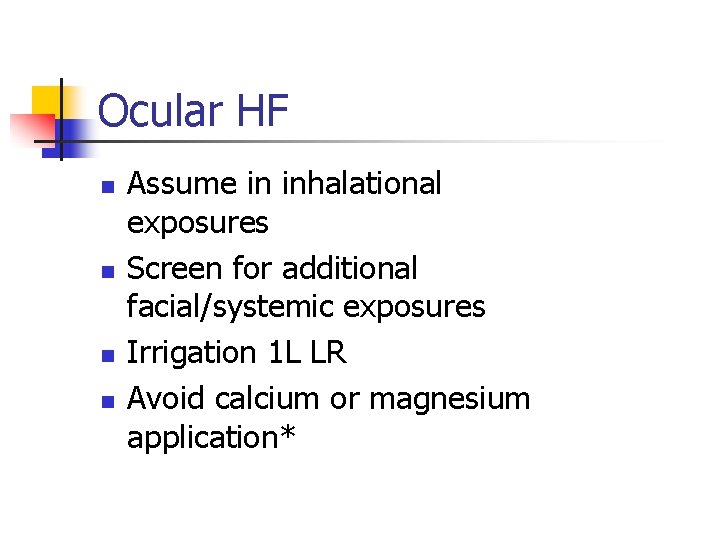Click the word "exposures" under first bullet
This screenshot has height=540, width=720.
tap(197, 223)
